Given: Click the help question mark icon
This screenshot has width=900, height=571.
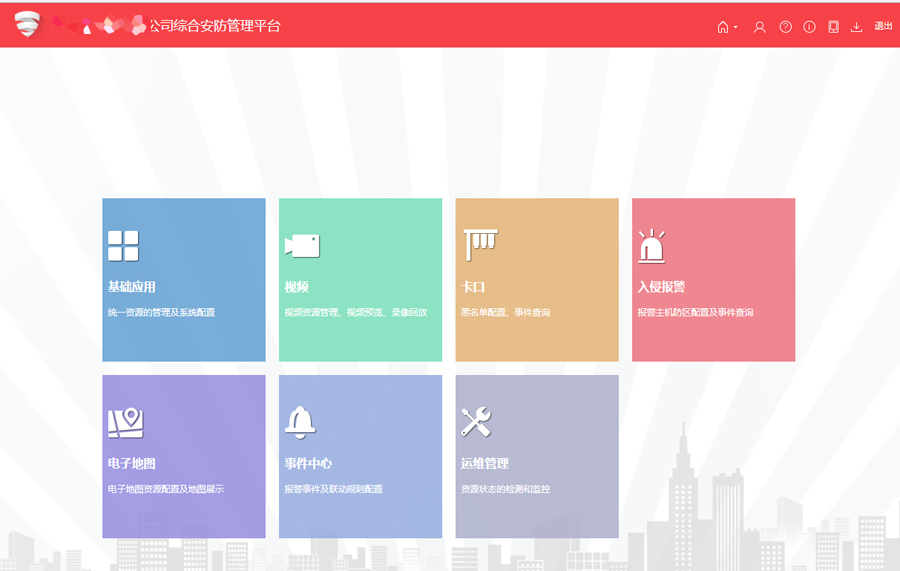Looking at the screenshot, I should (785, 27).
